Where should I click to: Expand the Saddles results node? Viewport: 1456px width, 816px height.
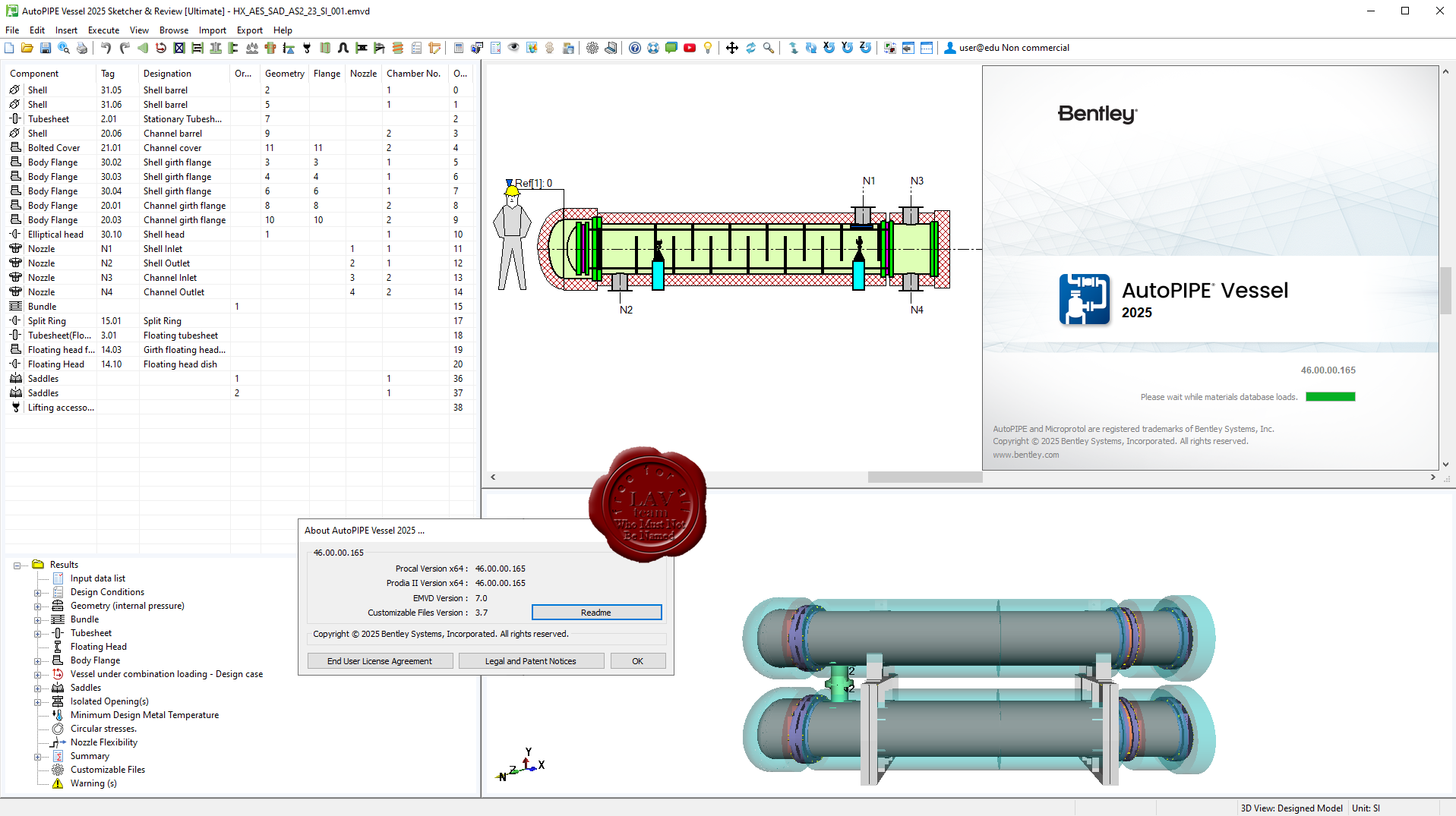pyautogui.click(x=37, y=688)
